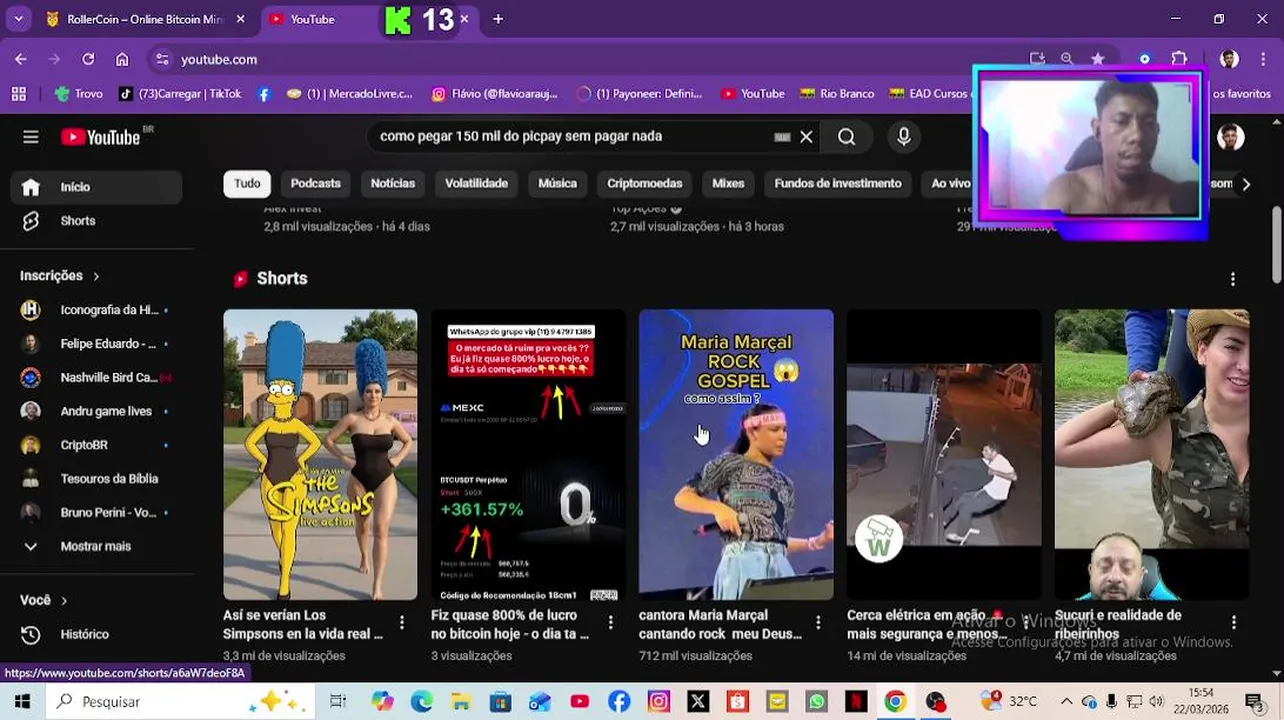
Task: Open a new Chrome tab
Action: click(x=498, y=19)
